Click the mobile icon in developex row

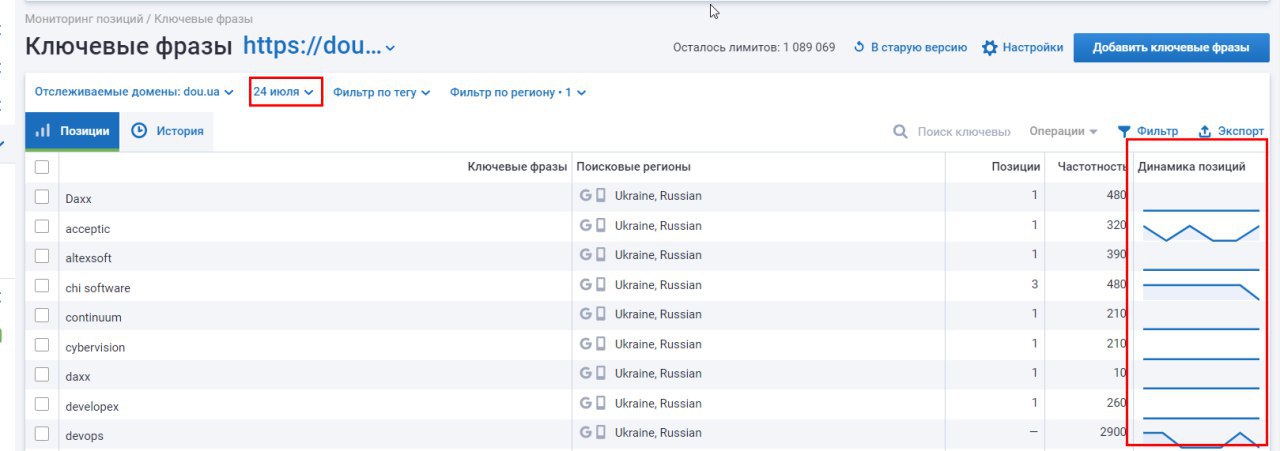(x=601, y=403)
